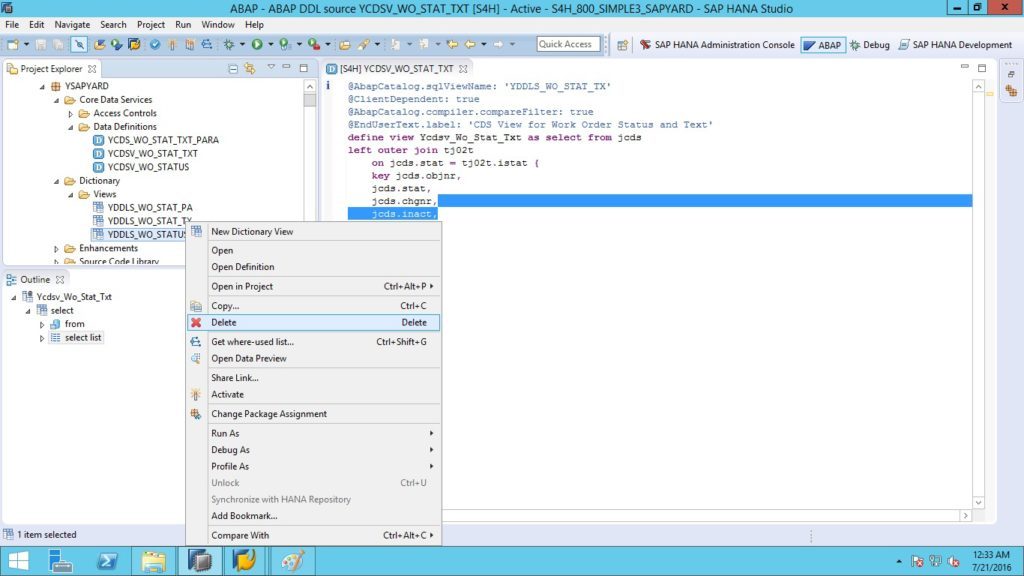Click the Link with Editor icon
The height and width of the screenshot is (576, 1024).
click(x=250, y=69)
